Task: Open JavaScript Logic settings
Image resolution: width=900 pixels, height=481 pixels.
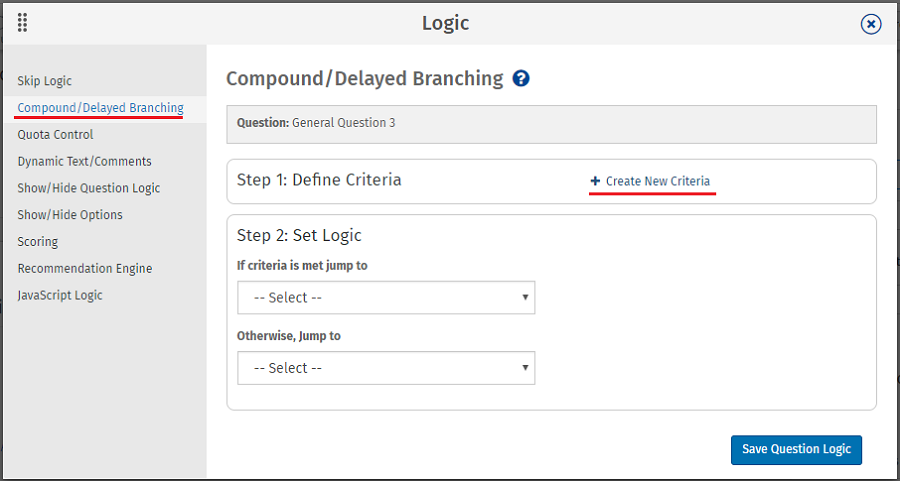Action: (x=60, y=295)
